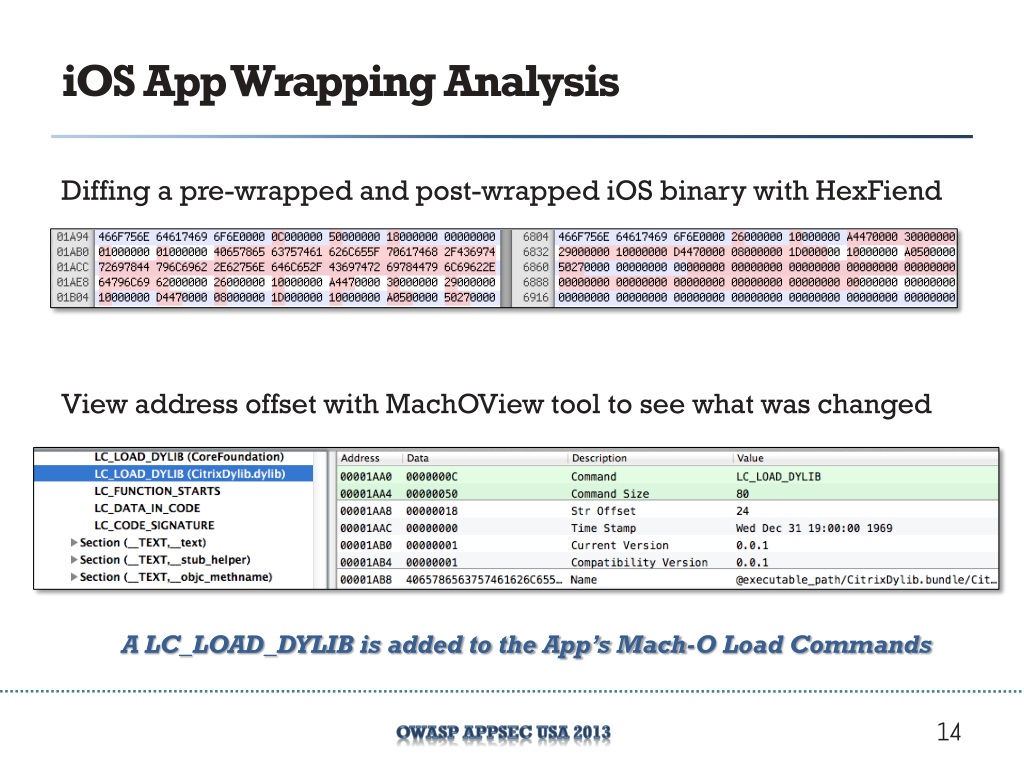Click the divider scrollbar between hex panes
This screenshot has height=768, width=1024.
click(505, 268)
